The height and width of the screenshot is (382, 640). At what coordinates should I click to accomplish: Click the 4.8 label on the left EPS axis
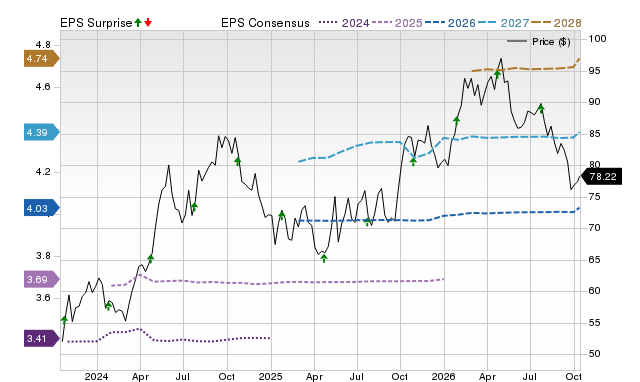click(43, 44)
